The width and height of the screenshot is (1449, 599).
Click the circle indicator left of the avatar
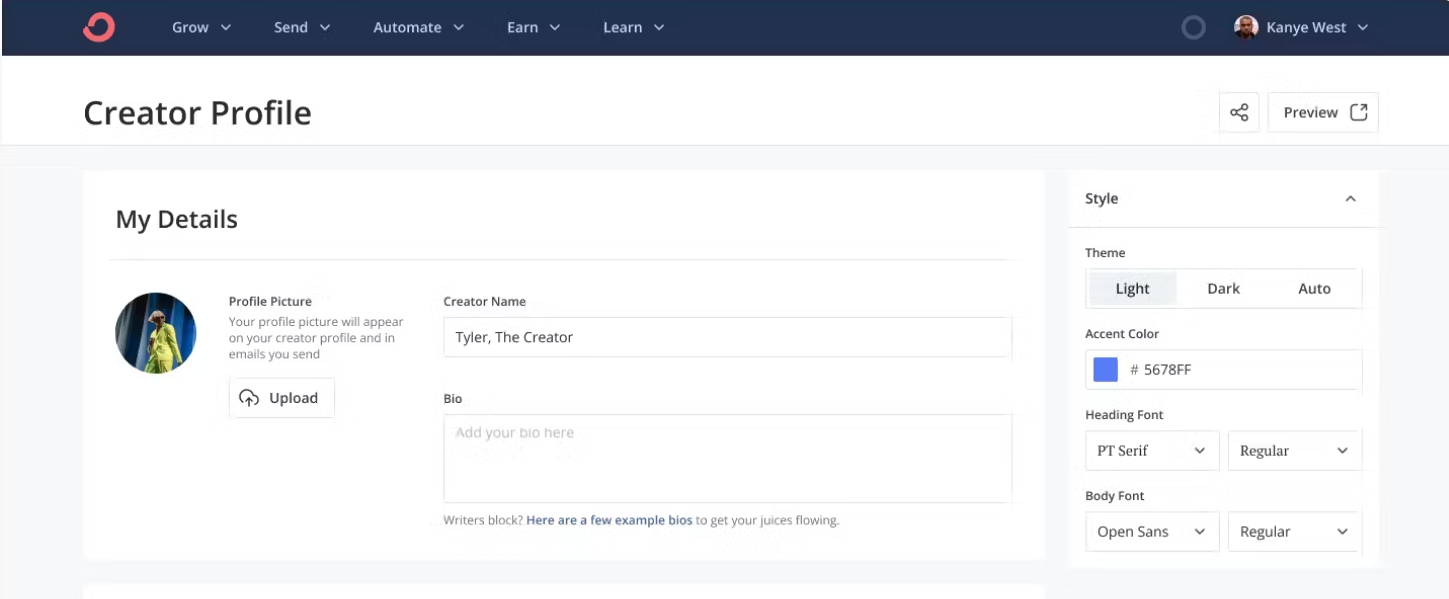(x=1194, y=27)
